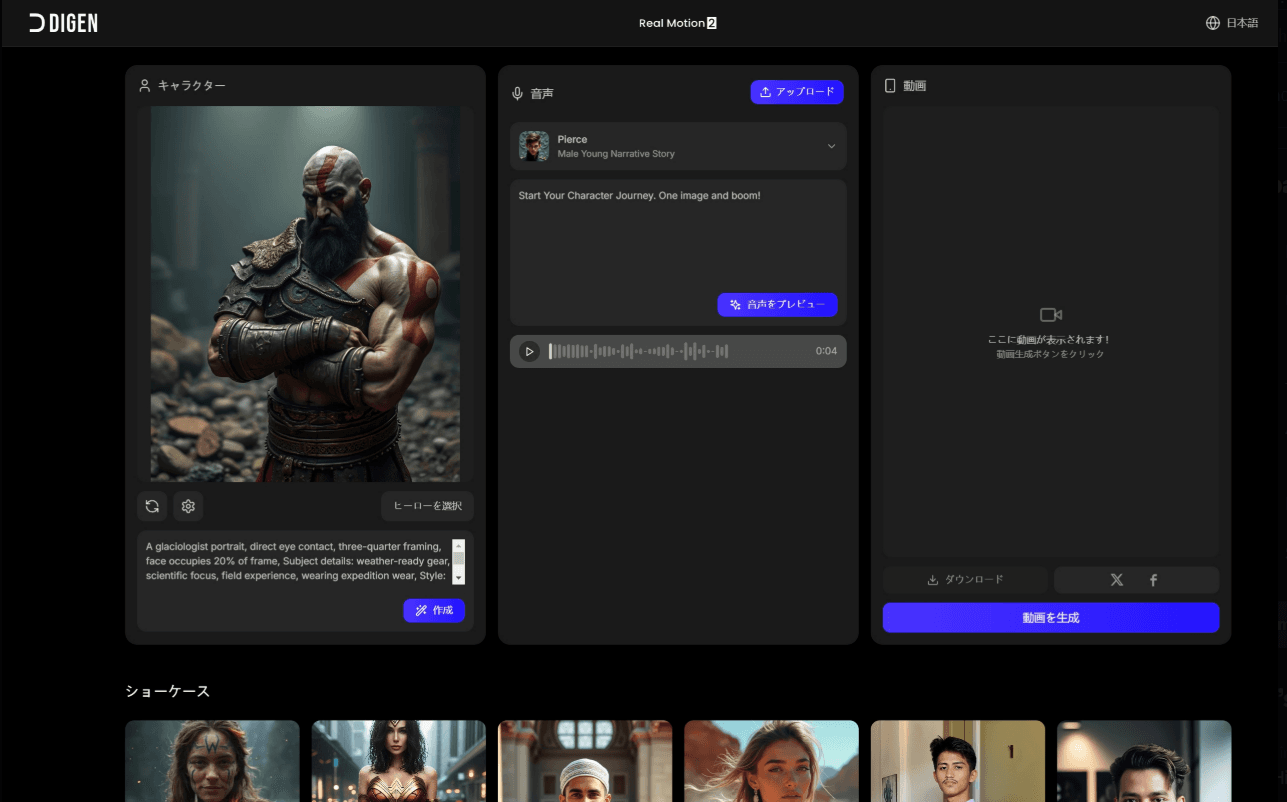Click the Real Motion 2 title

(678, 23)
